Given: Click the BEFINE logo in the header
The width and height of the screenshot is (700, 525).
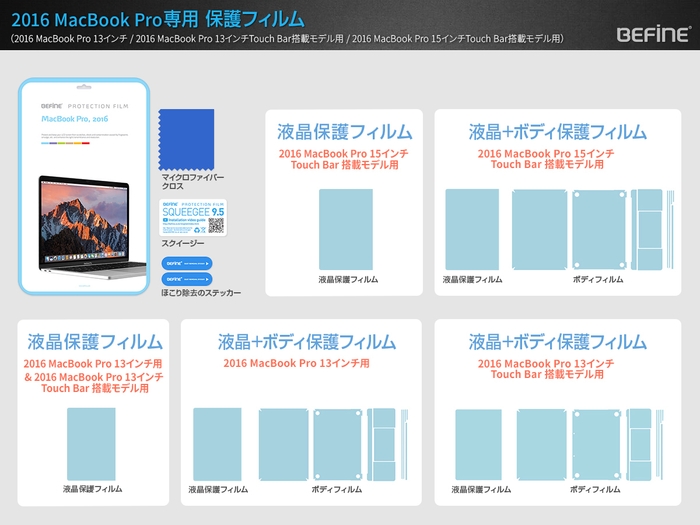Looking at the screenshot, I should click(654, 34).
